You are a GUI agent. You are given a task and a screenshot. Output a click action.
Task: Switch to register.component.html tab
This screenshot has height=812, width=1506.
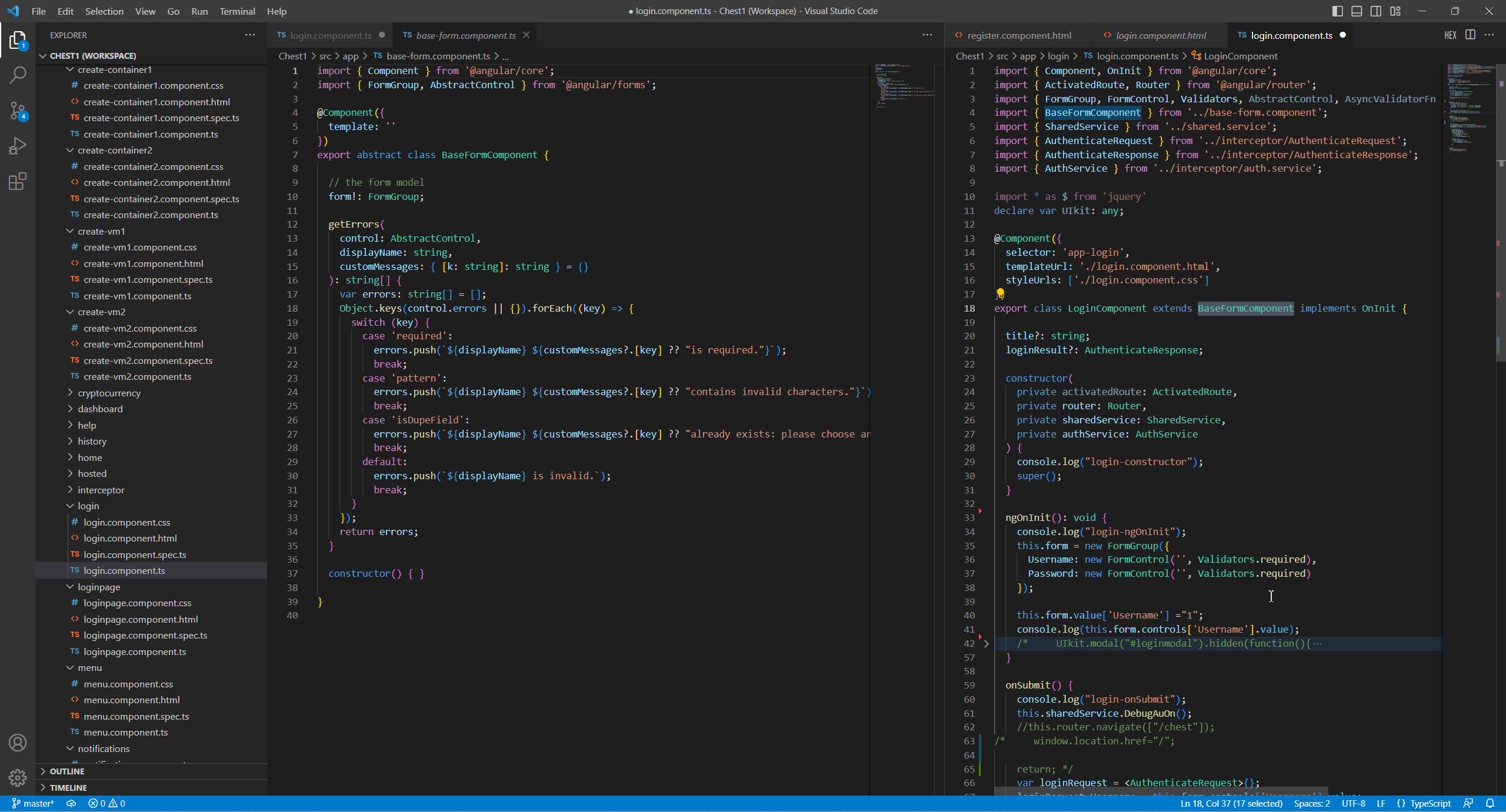(1018, 35)
